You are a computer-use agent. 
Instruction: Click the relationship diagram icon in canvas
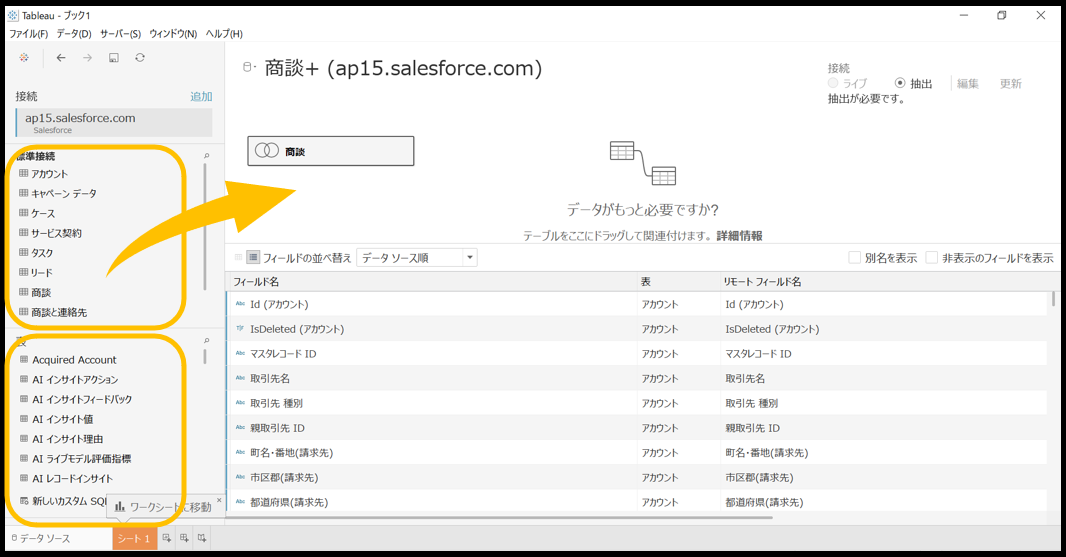[642, 163]
